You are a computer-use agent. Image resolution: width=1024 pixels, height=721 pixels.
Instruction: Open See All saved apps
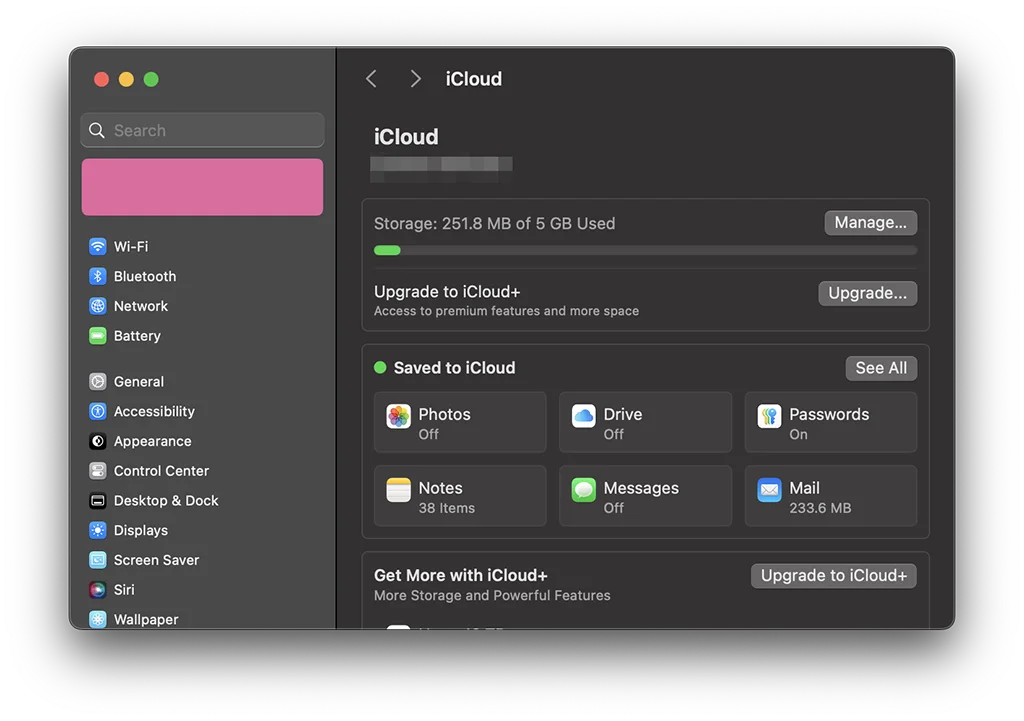881,368
